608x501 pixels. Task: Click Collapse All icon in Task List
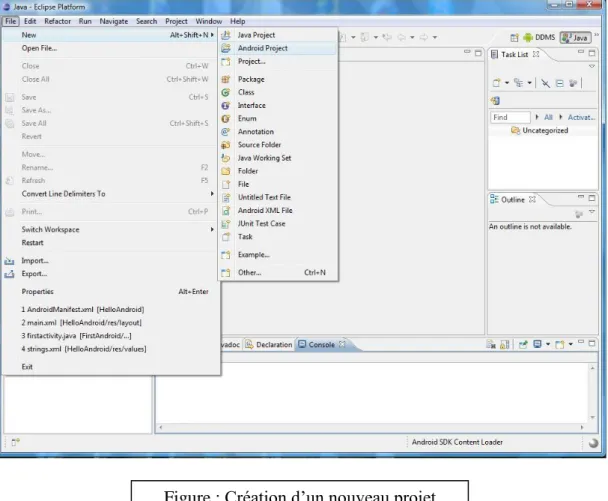coord(559,83)
